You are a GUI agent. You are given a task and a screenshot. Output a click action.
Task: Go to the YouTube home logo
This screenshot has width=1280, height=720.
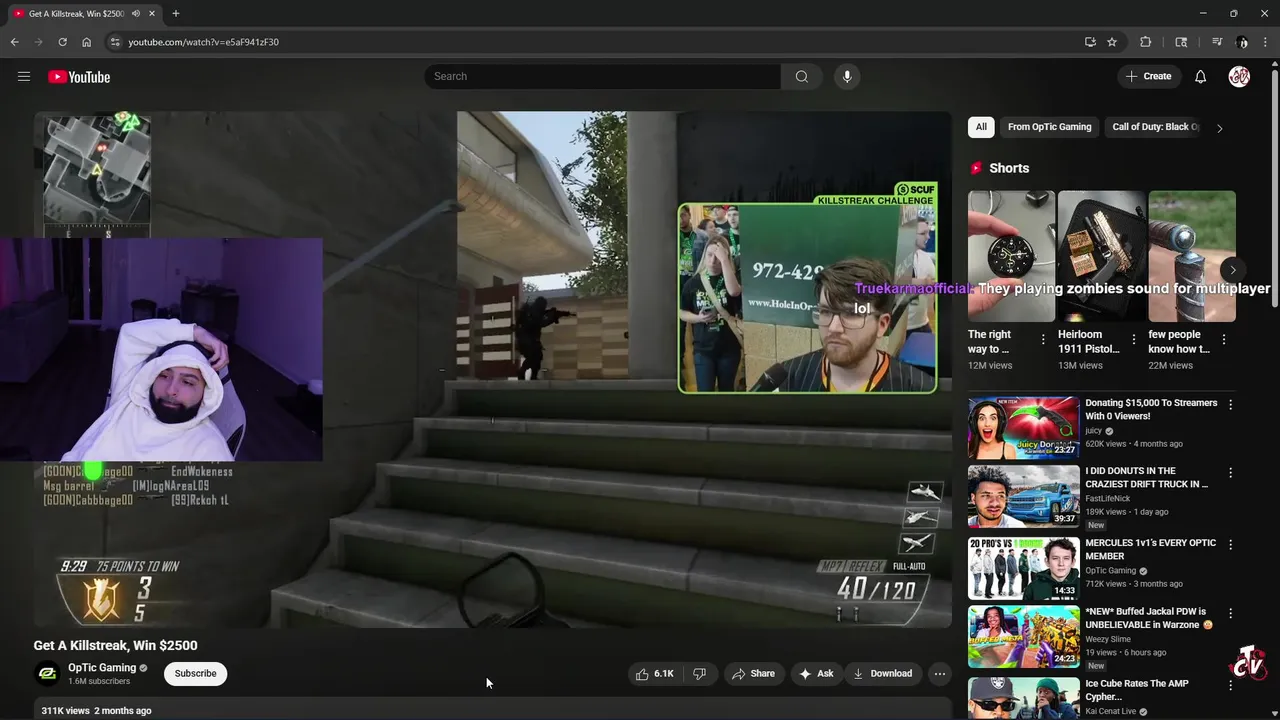(x=79, y=77)
